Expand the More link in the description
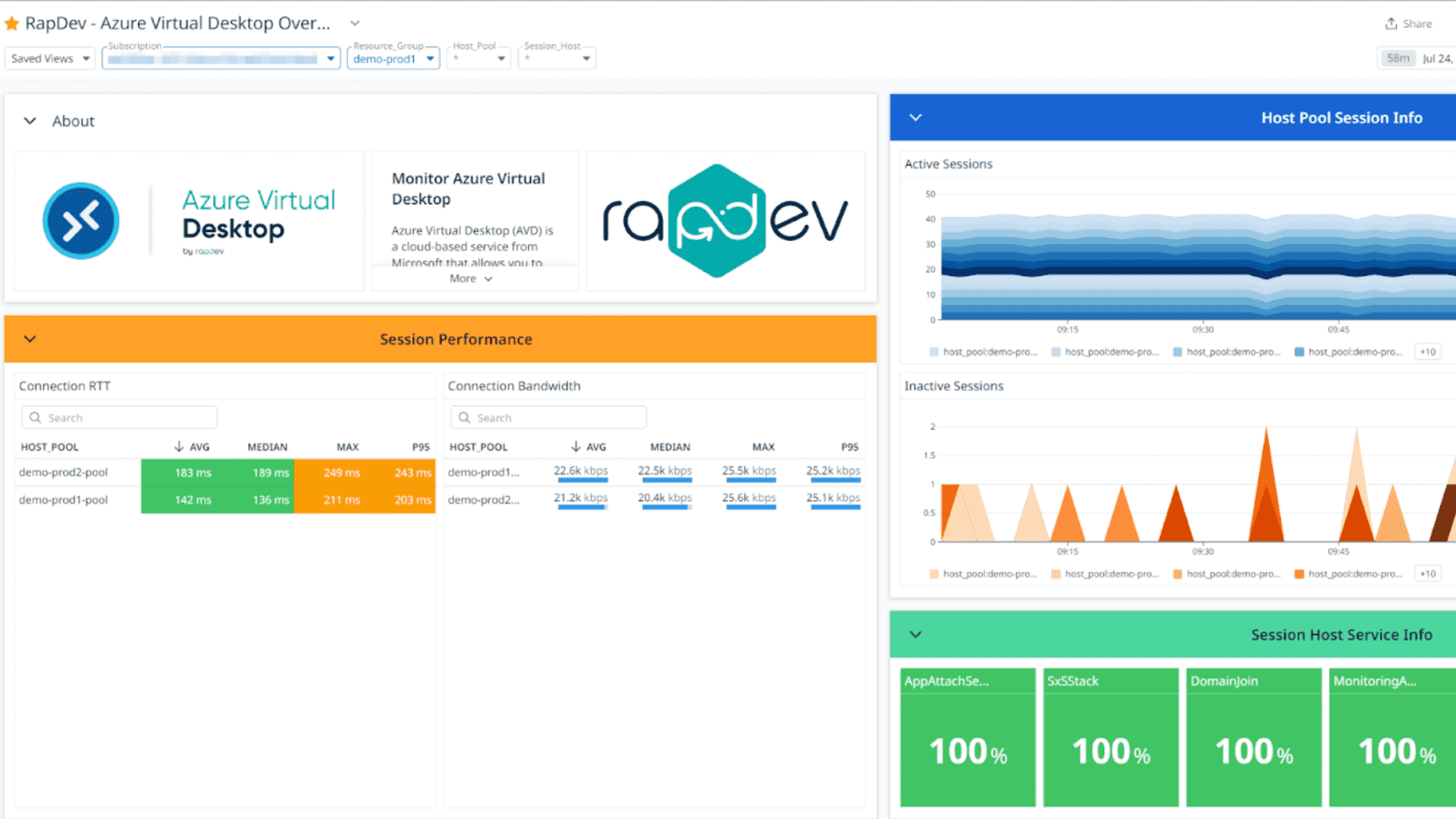Screen dimensions: 1456x819 tap(471, 278)
